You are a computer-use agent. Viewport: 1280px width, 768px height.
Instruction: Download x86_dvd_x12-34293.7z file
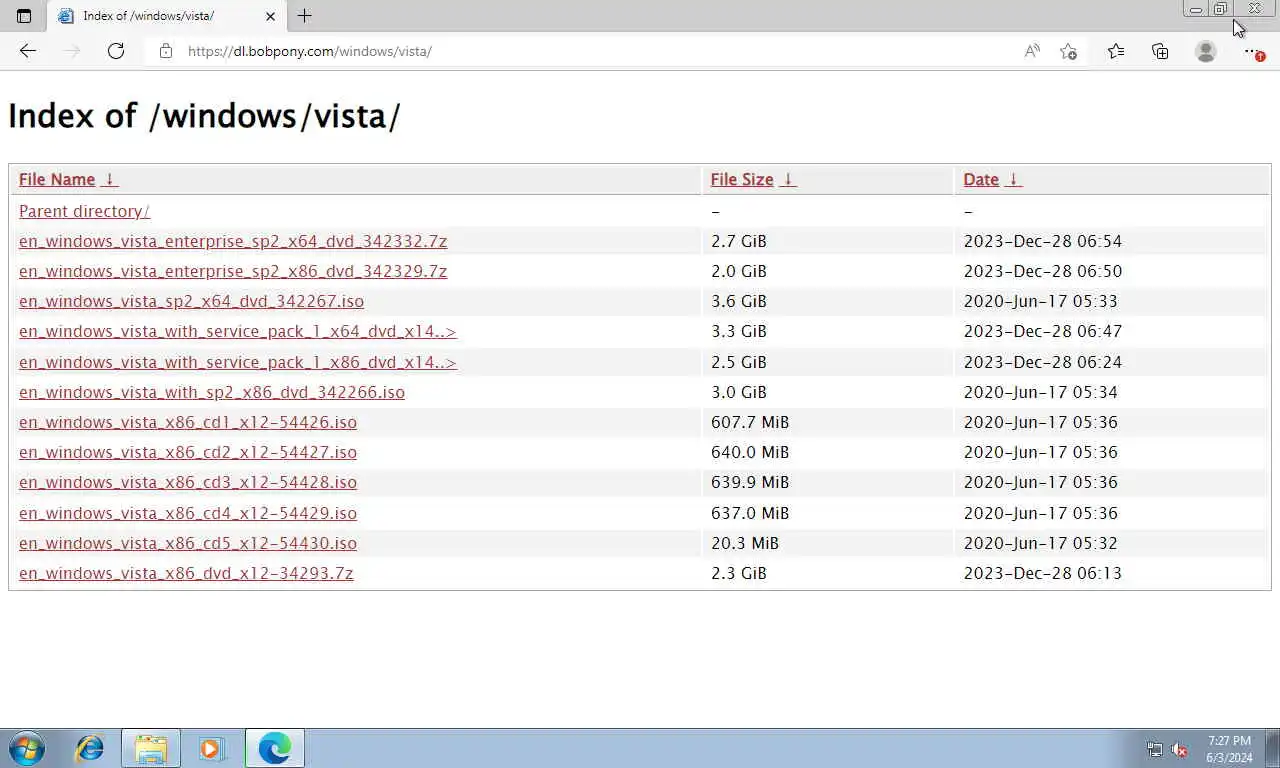[186, 573]
